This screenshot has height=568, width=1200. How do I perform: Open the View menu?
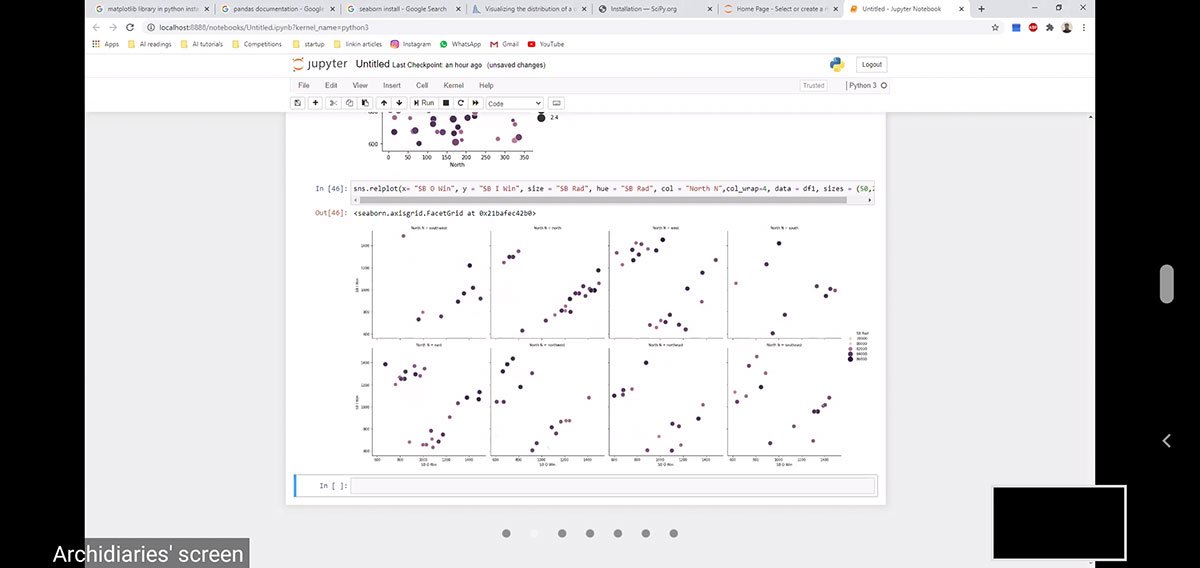[360, 86]
